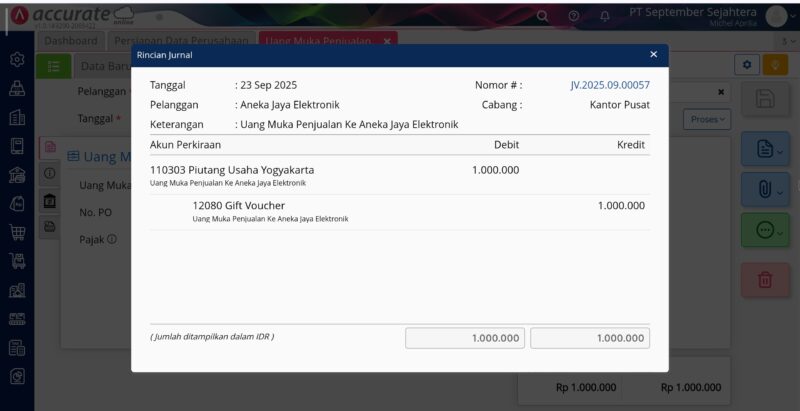Expand the paperclip attachment dropdown
The width and height of the screenshot is (800, 411).
(x=765, y=187)
